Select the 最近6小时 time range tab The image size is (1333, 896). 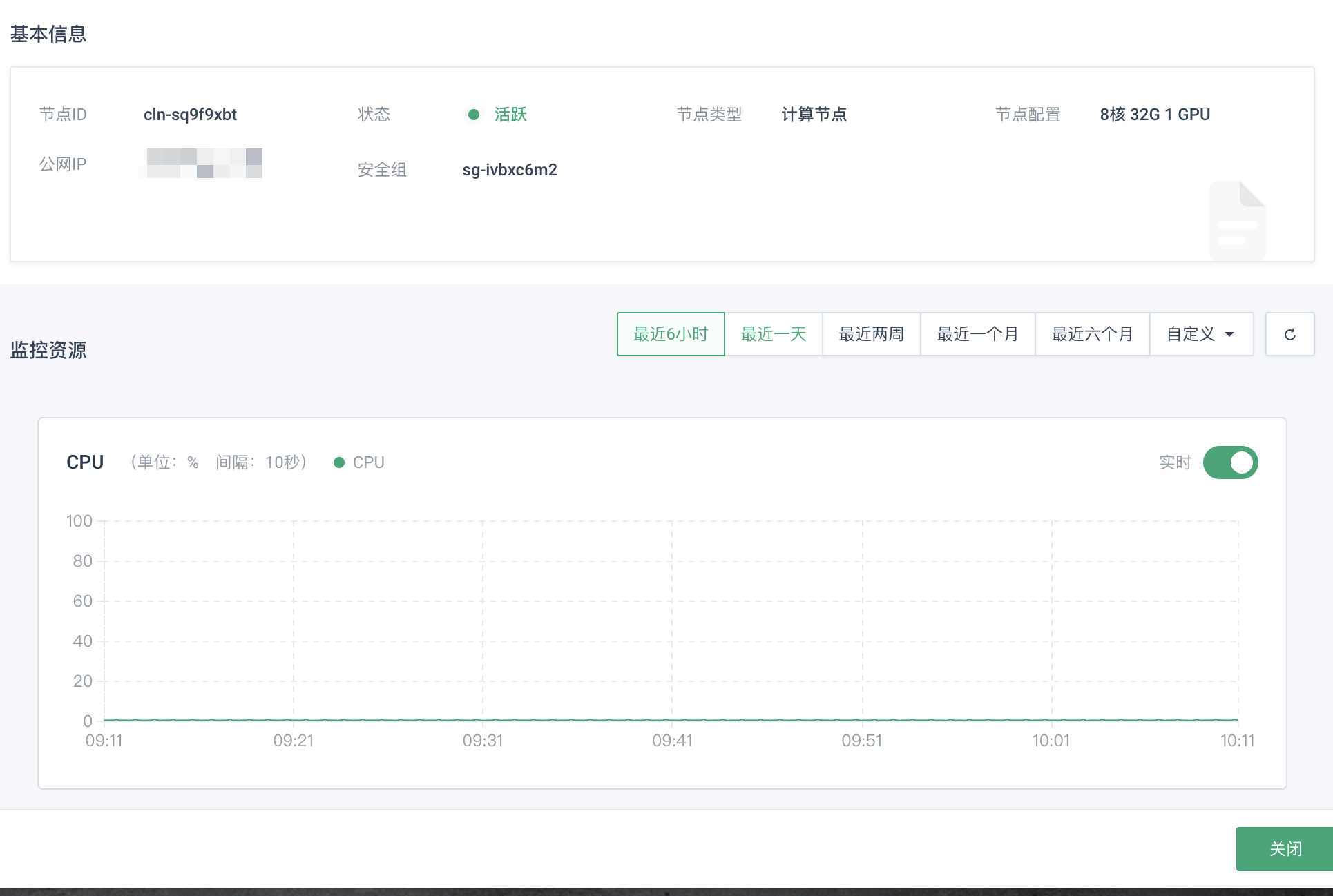670,334
